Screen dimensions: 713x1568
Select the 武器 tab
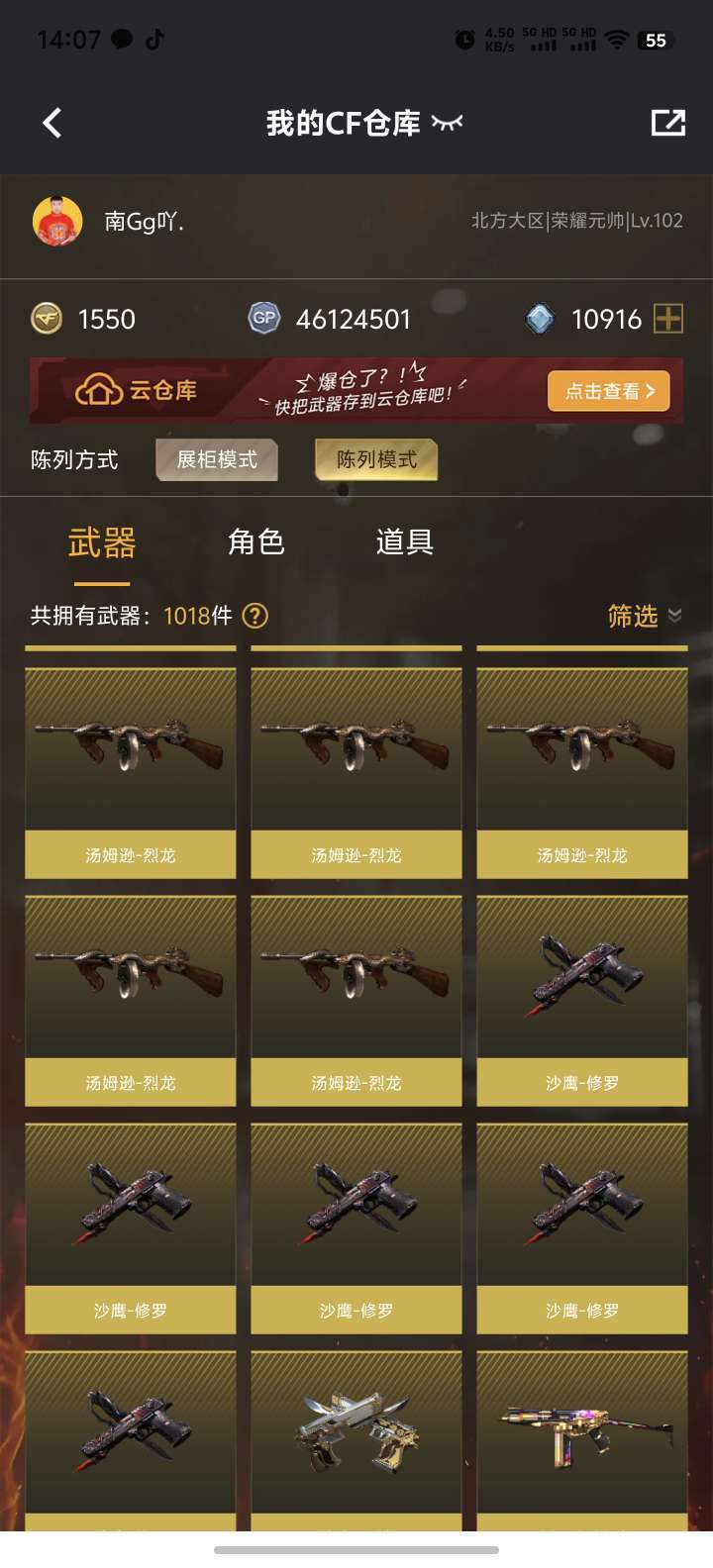click(102, 542)
